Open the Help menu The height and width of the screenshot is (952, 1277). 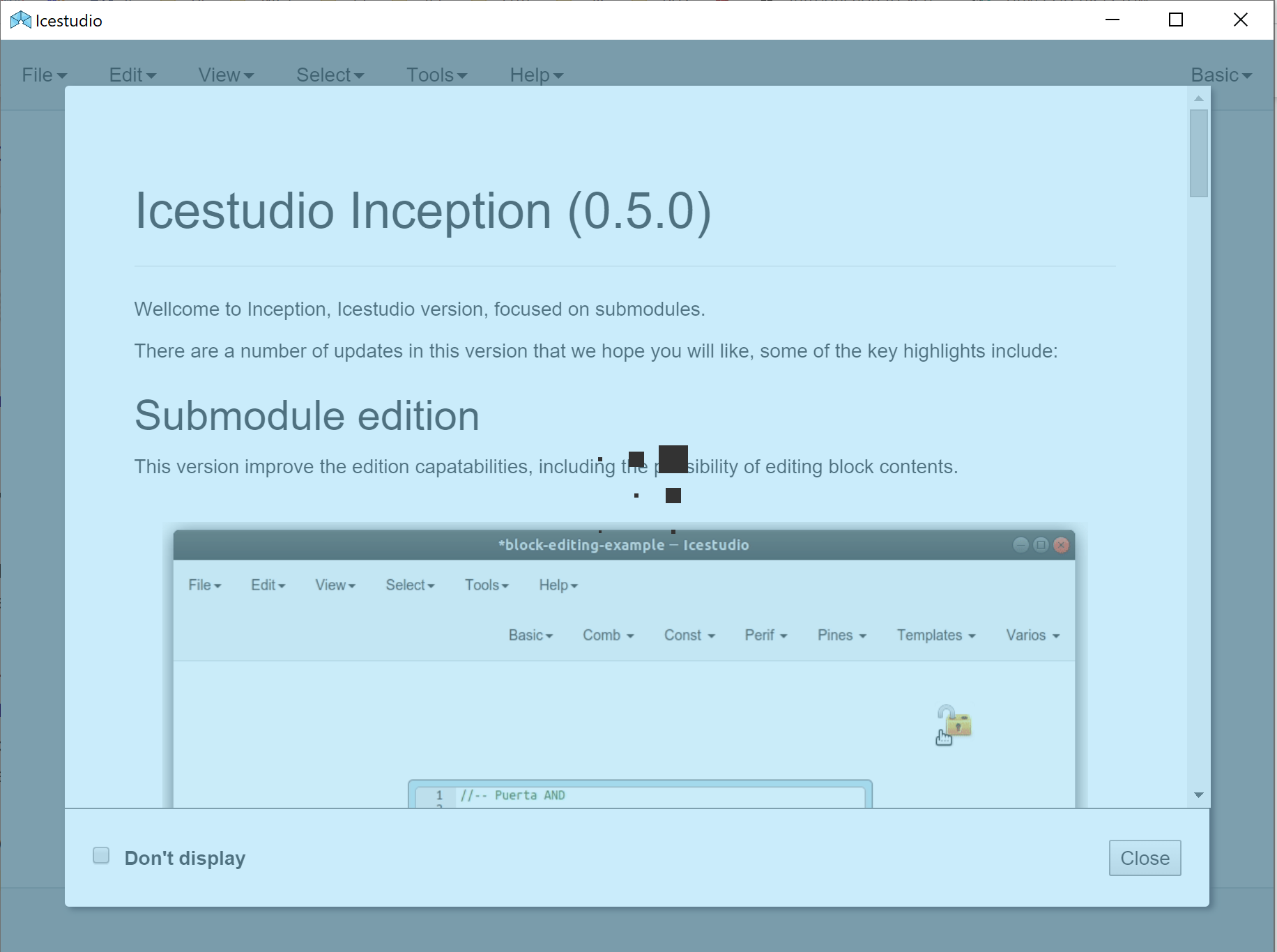tap(535, 75)
